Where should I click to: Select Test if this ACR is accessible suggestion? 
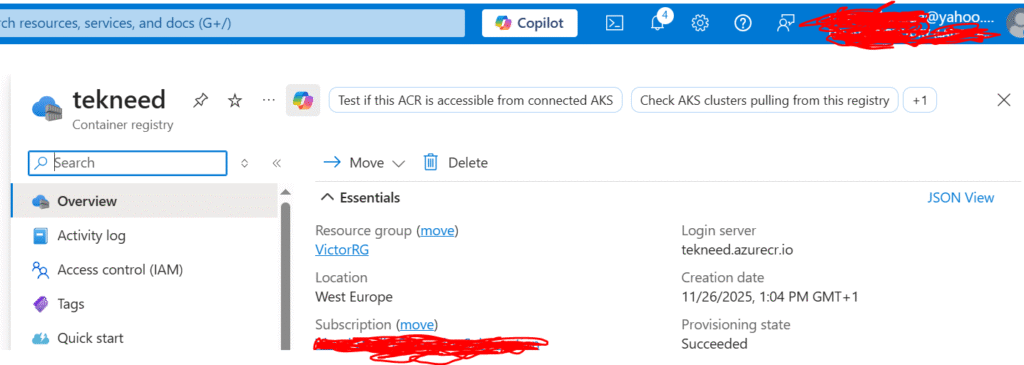click(475, 101)
